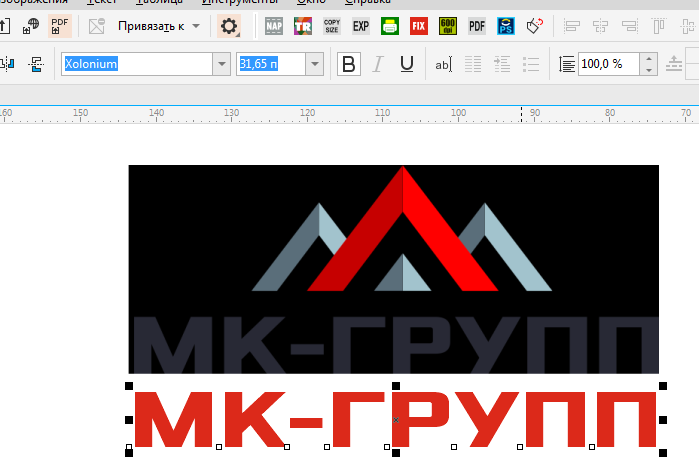Click the 100,0 % line spacing field
699x470 pixels.
[x=609, y=64]
